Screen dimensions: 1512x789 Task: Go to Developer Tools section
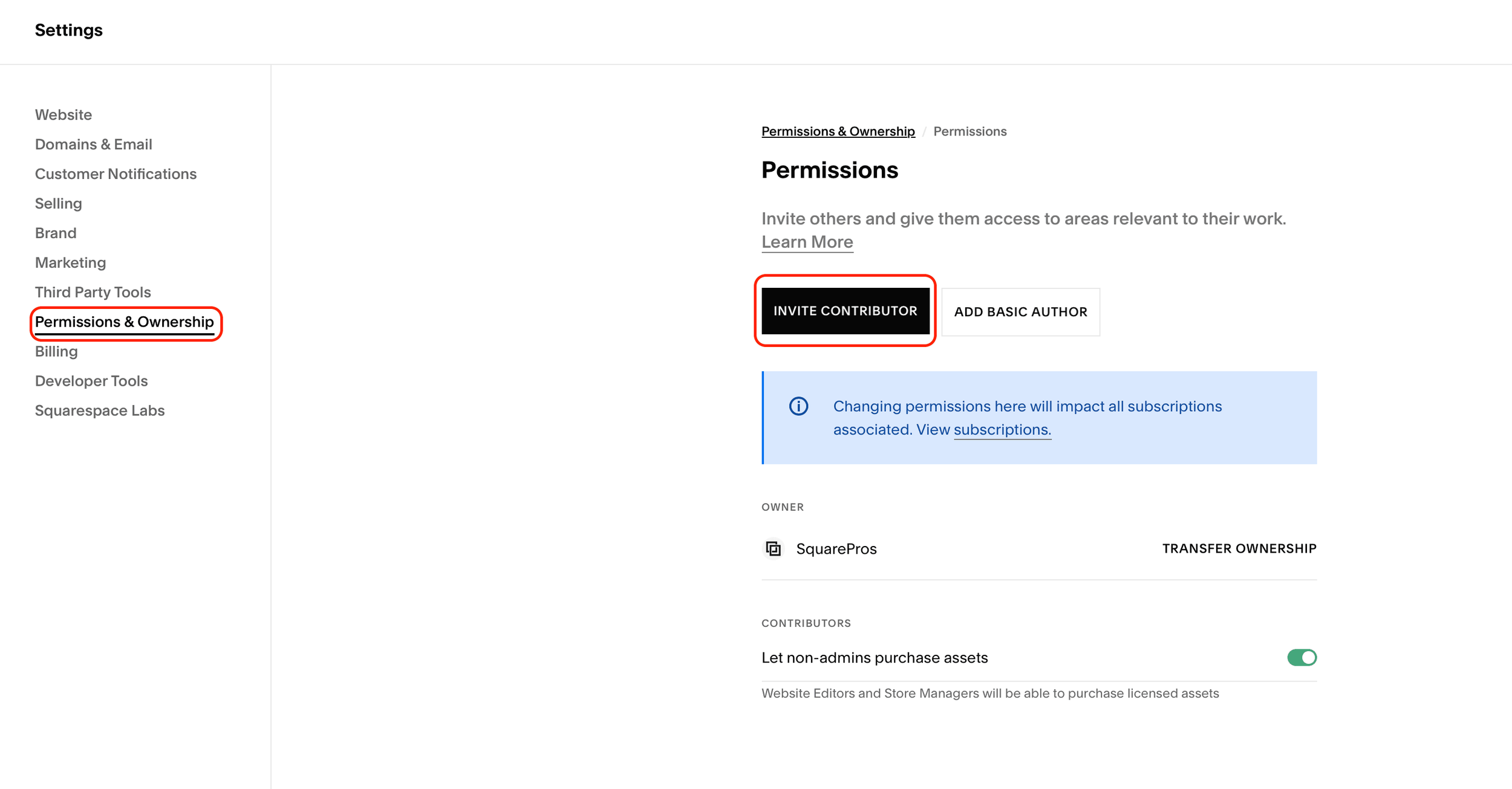[x=91, y=382]
